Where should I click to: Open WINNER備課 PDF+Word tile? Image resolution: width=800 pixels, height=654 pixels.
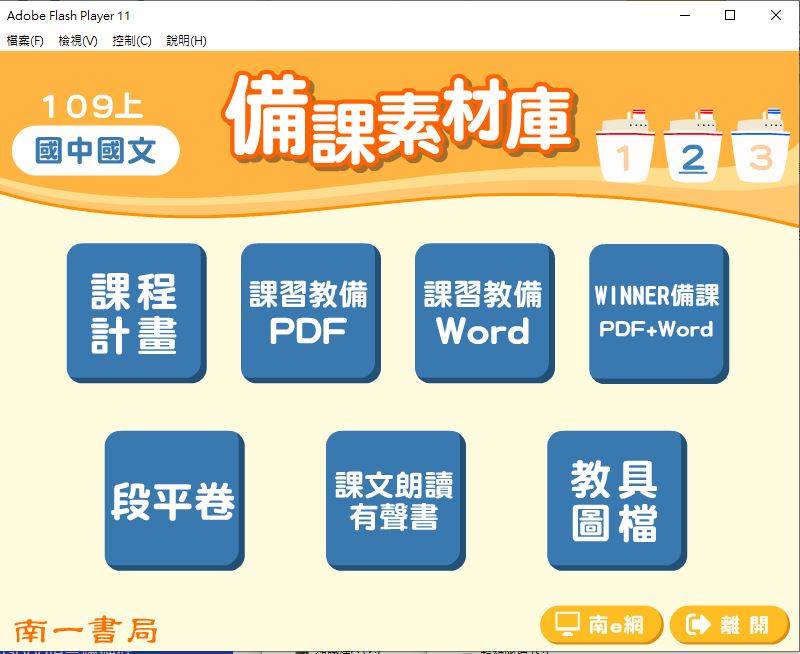[659, 313]
